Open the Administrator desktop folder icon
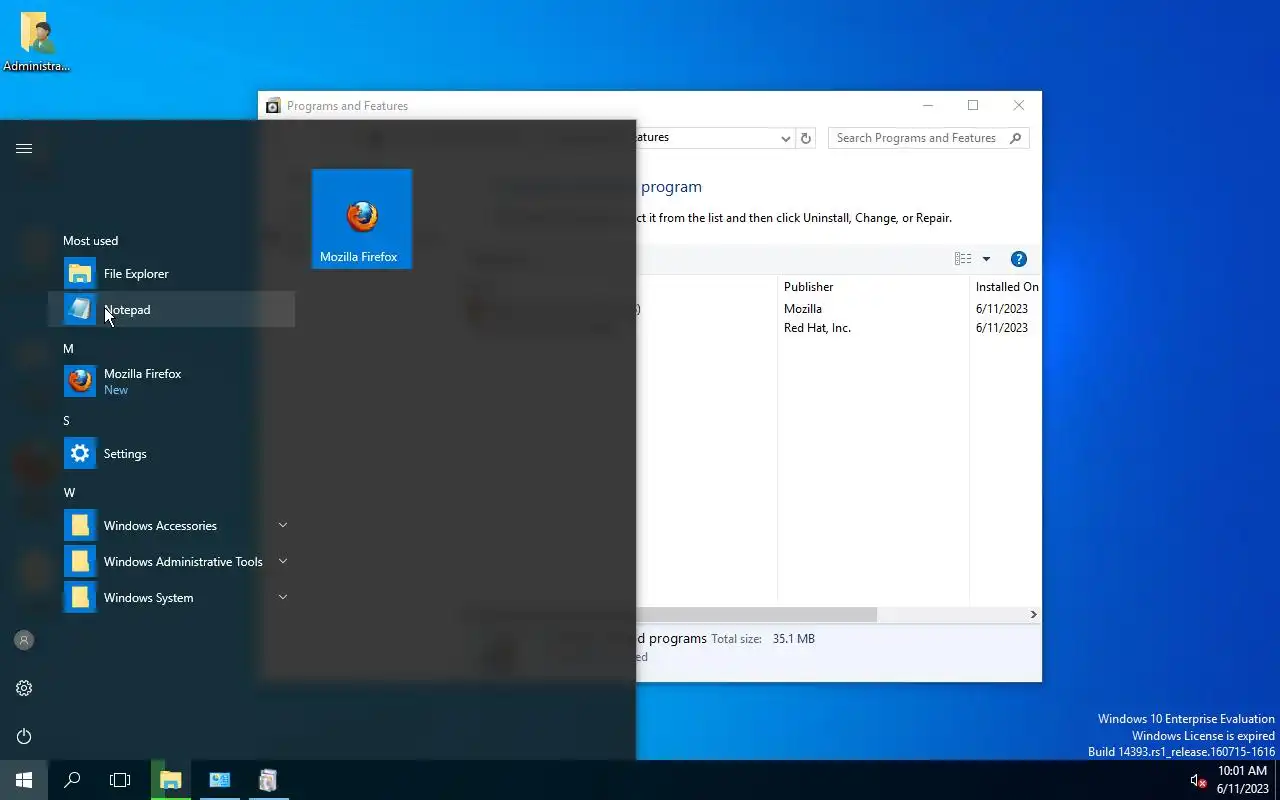 (x=37, y=43)
